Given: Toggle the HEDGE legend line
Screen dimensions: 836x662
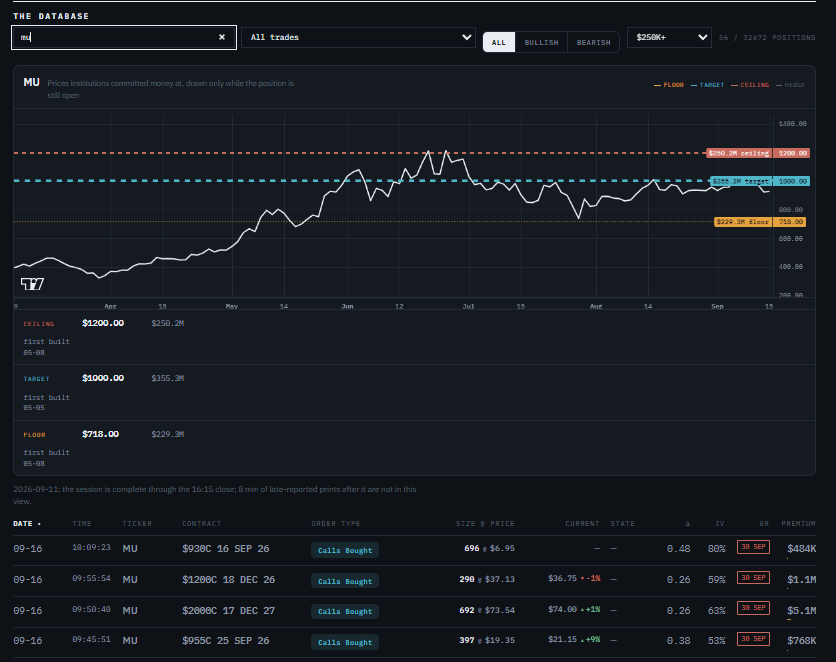Looking at the screenshot, I should tap(791, 85).
